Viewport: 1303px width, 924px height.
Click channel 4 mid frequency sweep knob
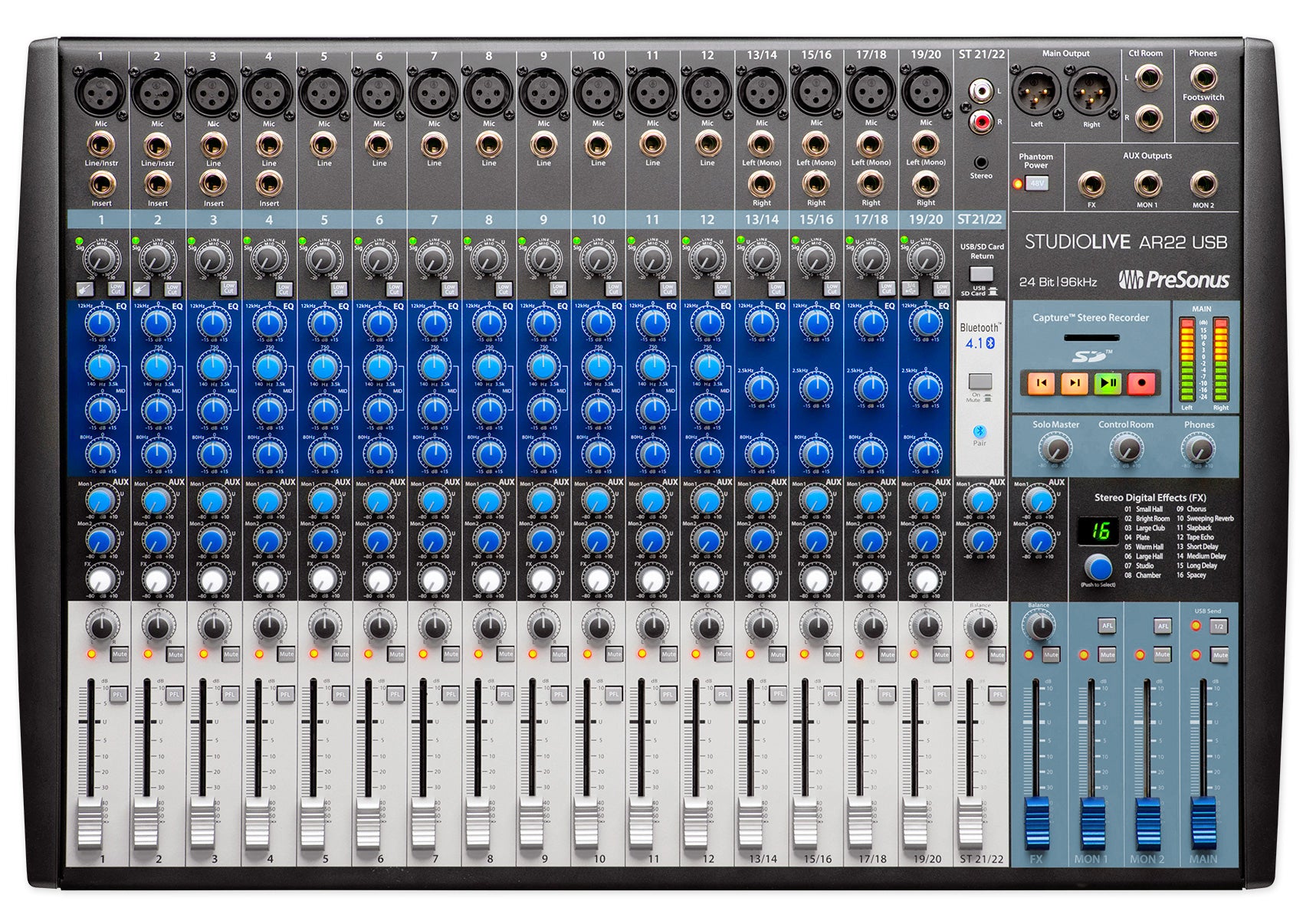pos(268,367)
